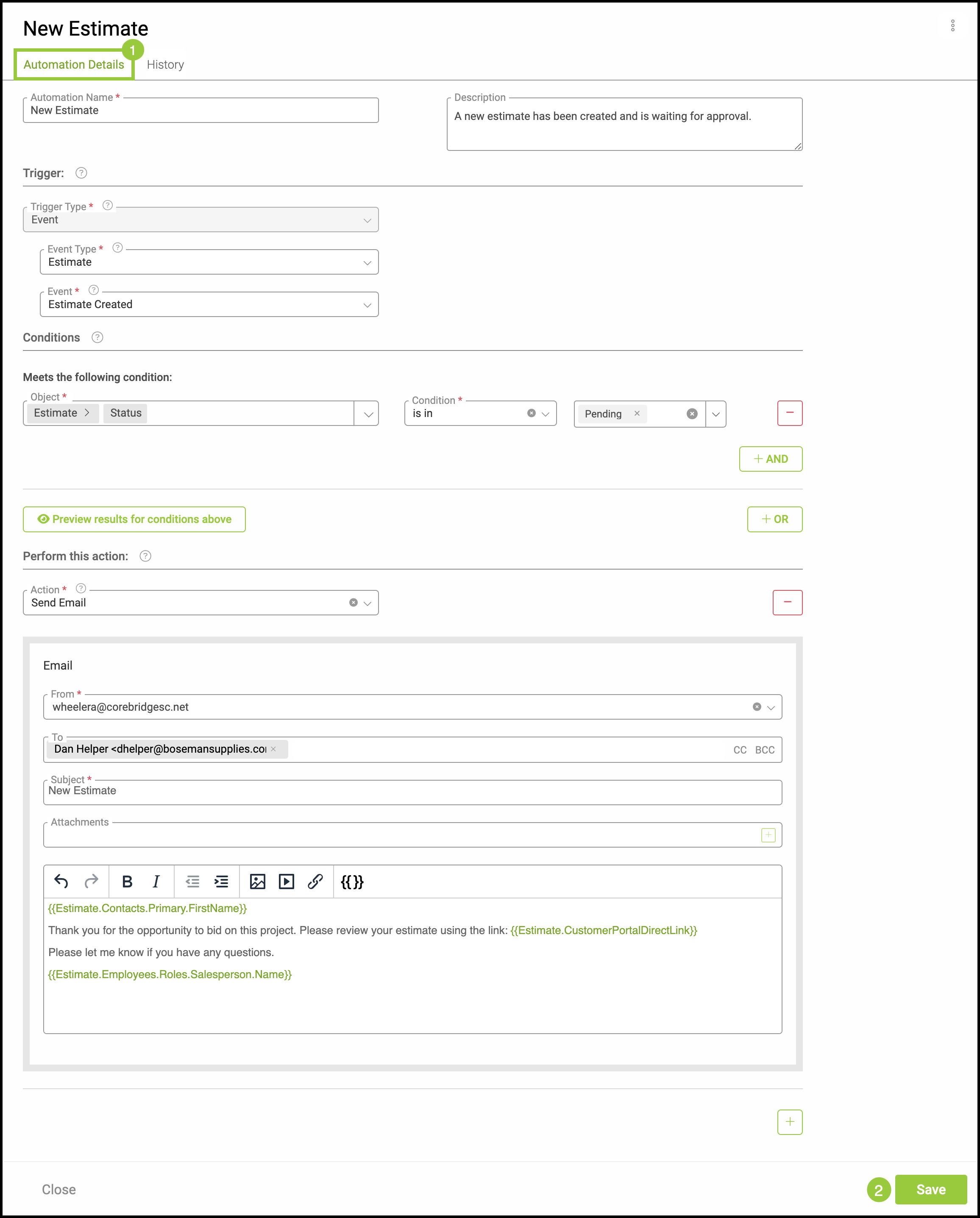Click the insert video icon
The width and height of the screenshot is (980, 1218).
(x=286, y=882)
